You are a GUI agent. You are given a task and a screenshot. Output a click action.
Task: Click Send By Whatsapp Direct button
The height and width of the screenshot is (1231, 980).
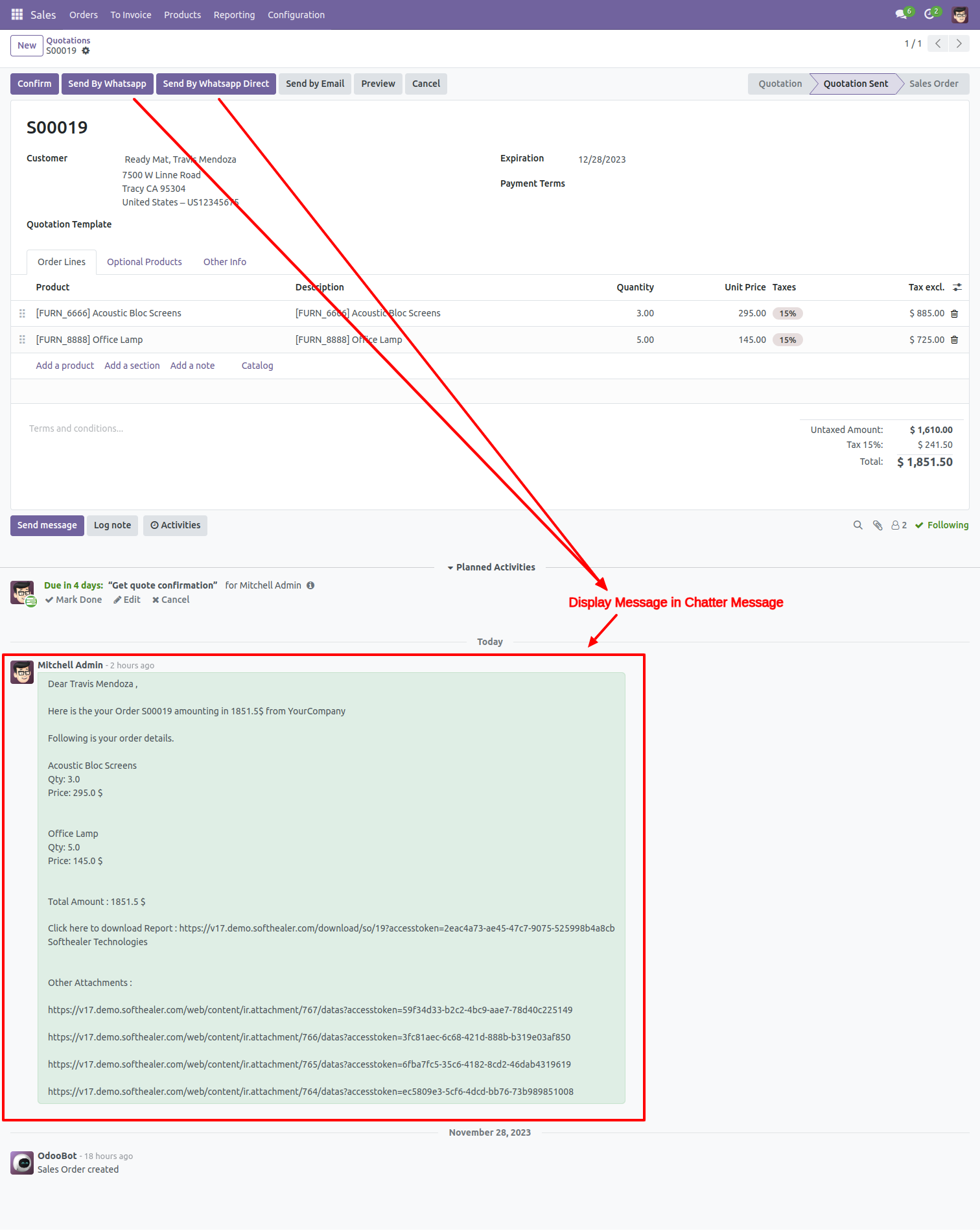(x=216, y=84)
